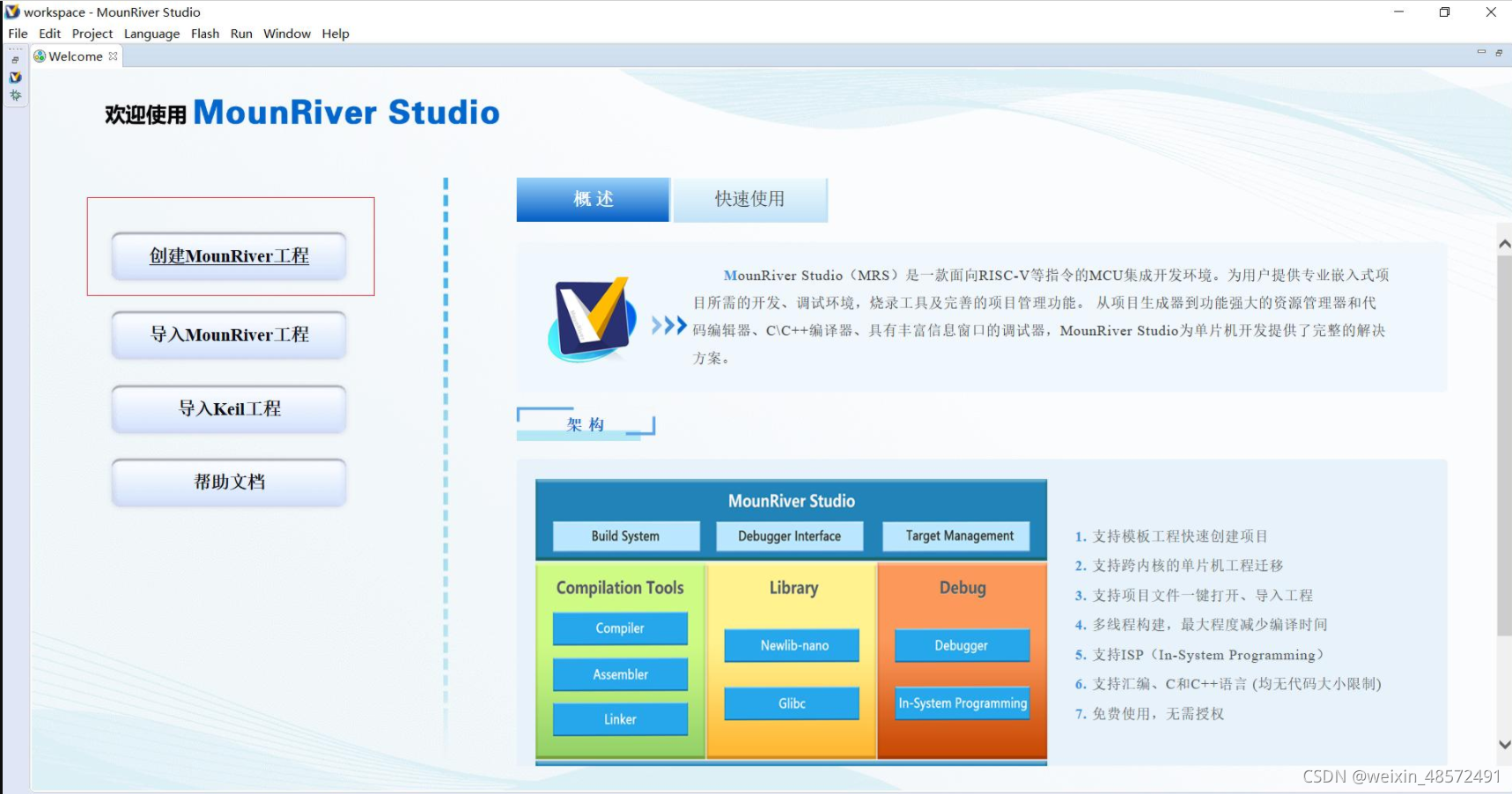Click feature line 1 支持模板工程快速创建项目

(1171, 536)
